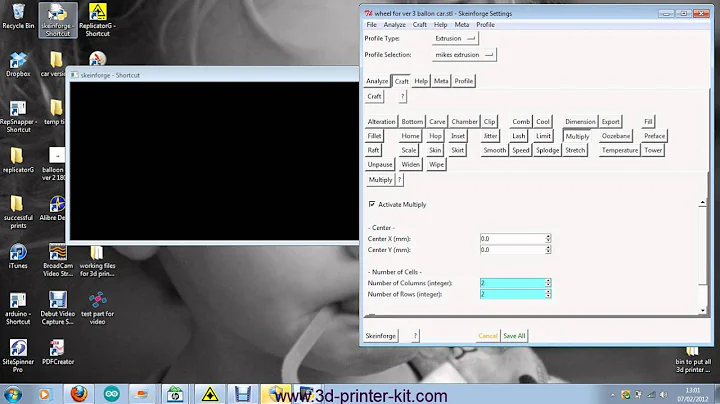This screenshot has width=720, height=404.
Task: Open the Fill plugin settings
Action: pyautogui.click(x=648, y=122)
